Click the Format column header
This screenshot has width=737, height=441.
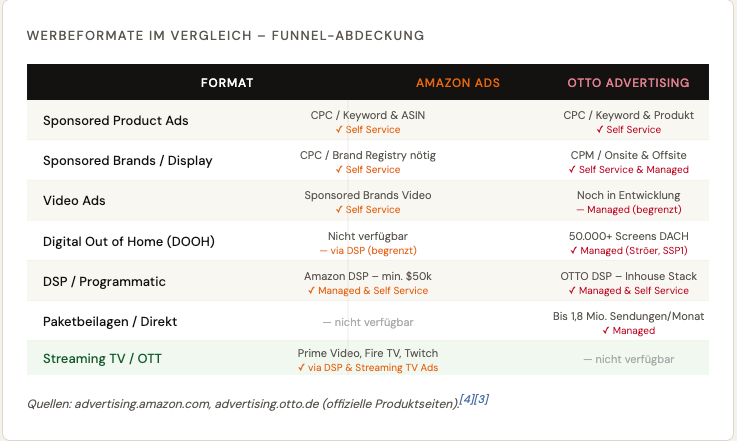click(x=227, y=83)
